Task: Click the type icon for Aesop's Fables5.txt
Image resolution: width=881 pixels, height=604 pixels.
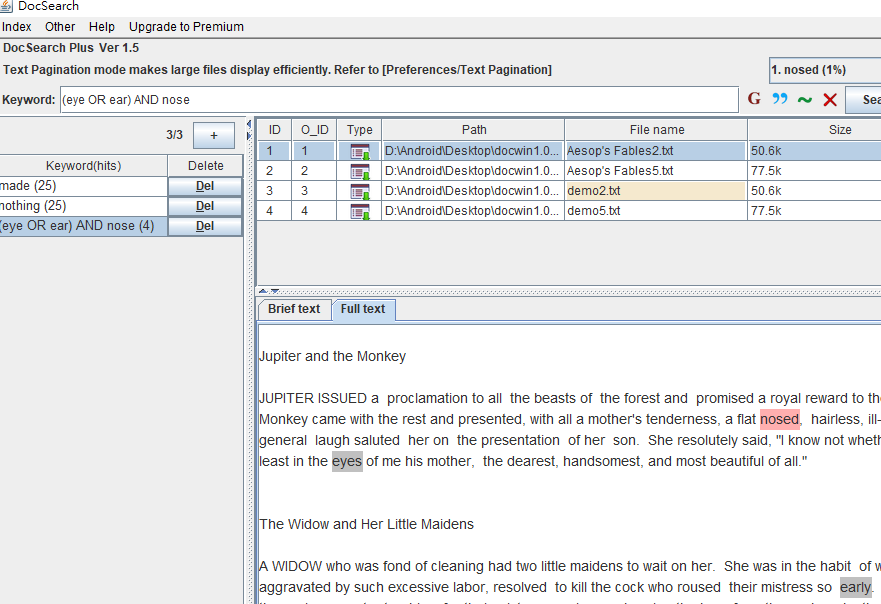Action: pyautogui.click(x=359, y=171)
